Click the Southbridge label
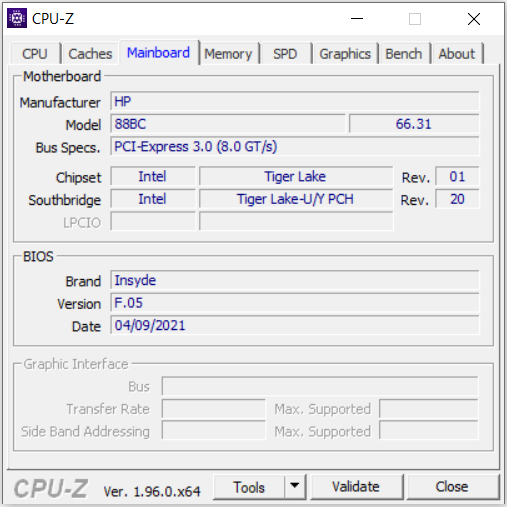507x507 pixels. click(65, 200)
